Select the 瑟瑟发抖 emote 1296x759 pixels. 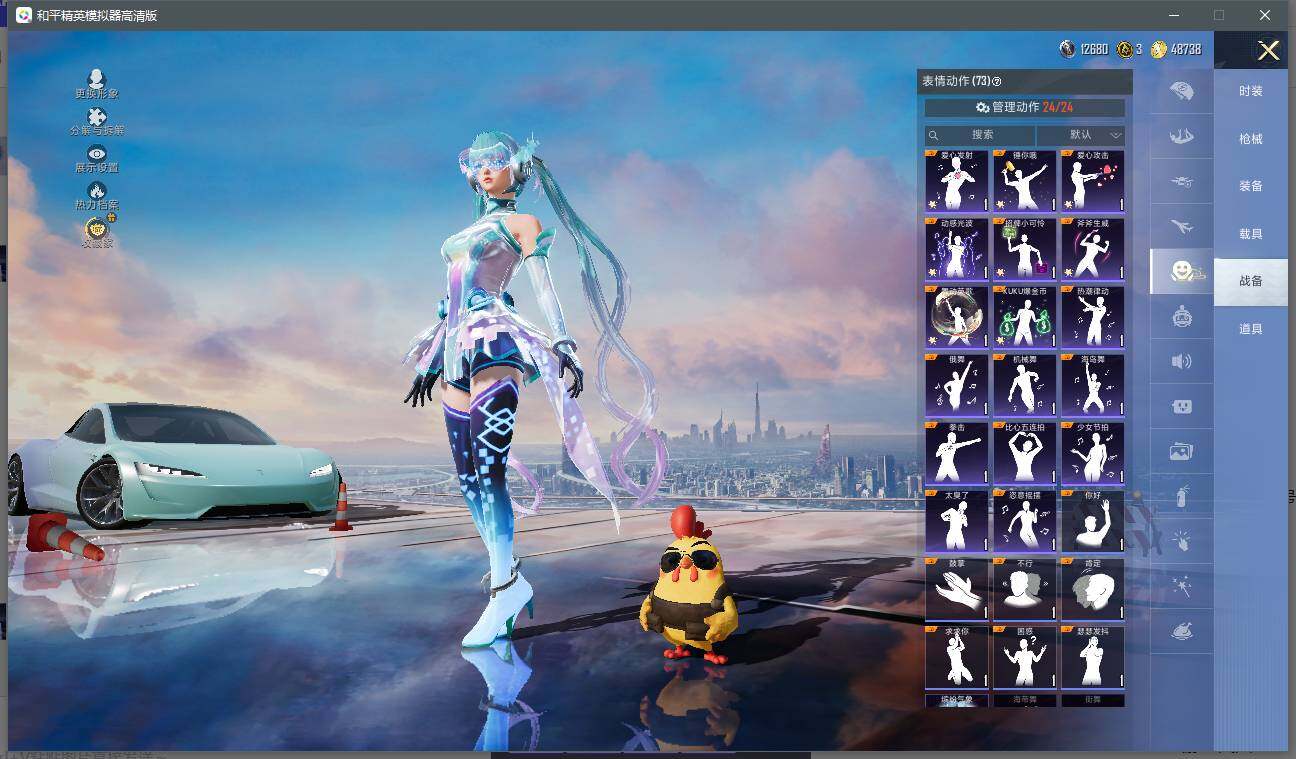[1093, 657]
